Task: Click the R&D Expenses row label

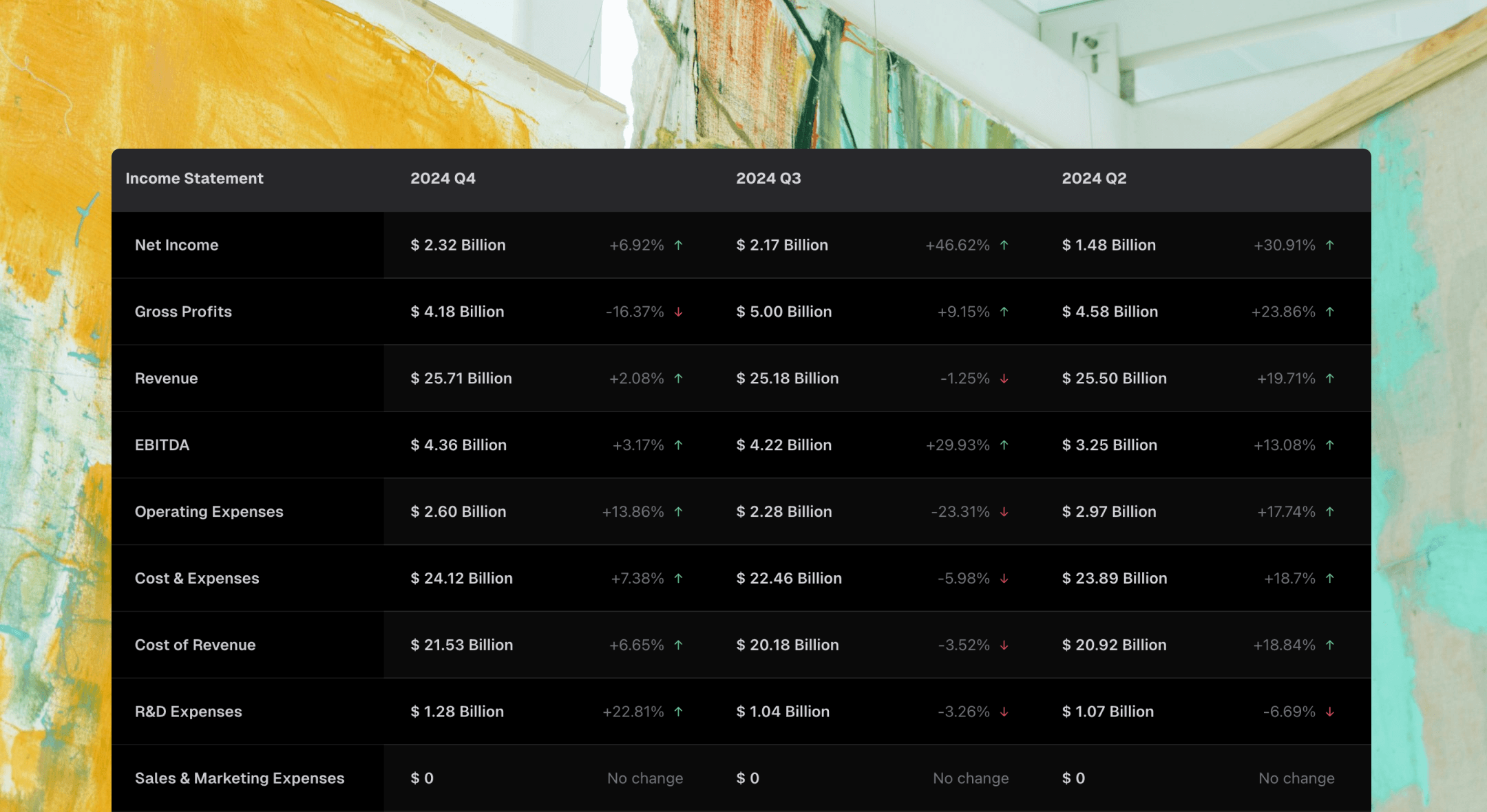Action: click(188, 712)
